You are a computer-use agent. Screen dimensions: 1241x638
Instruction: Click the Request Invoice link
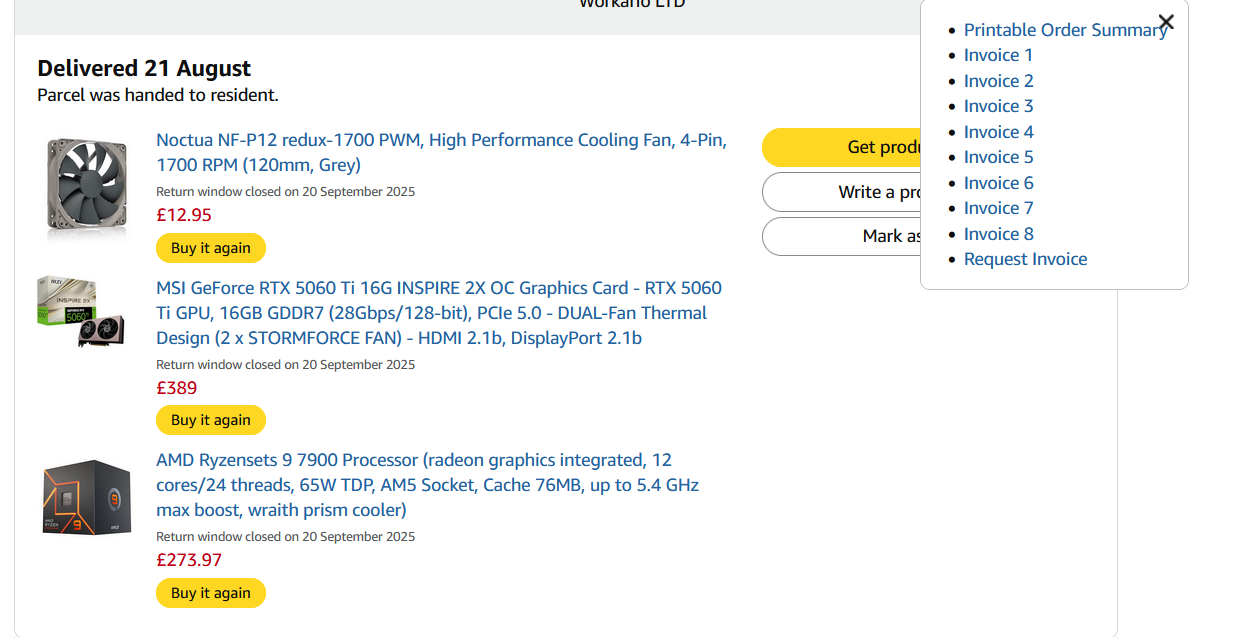[1025, 259]
